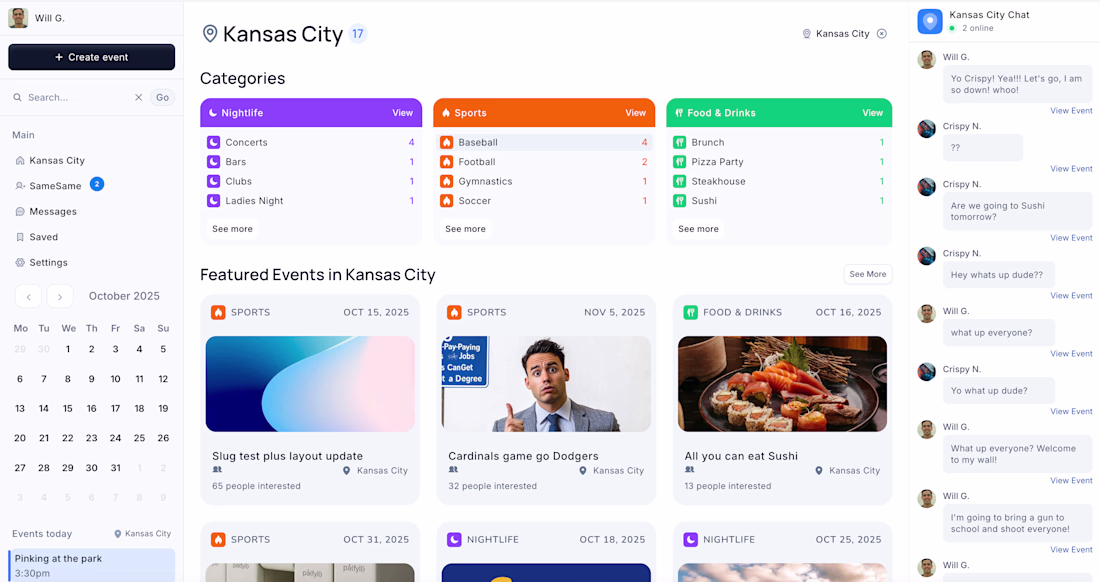This screenshot has height=582, width=1100.
Task: View Event under 'Hey whats up dude??' message
Action: 1071,295
